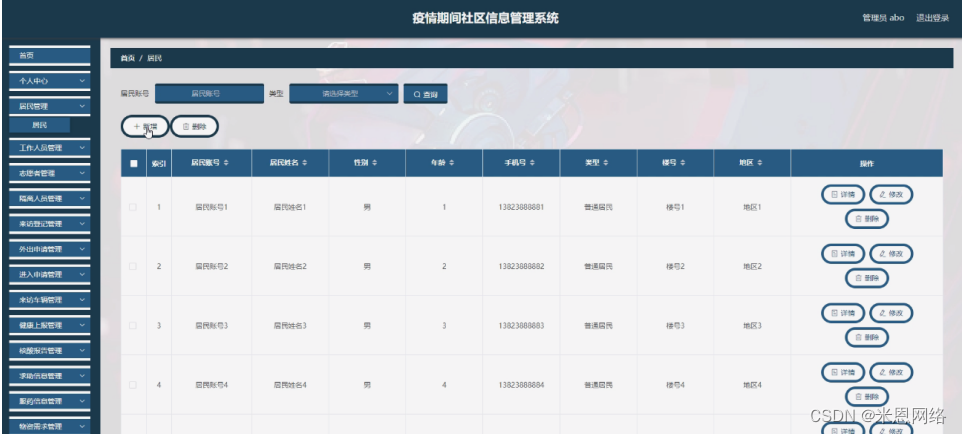The image size is (962, 434).
Task: Click the sort arrows next to 性别
Action: pyautogui.click(x=374, y=163)
